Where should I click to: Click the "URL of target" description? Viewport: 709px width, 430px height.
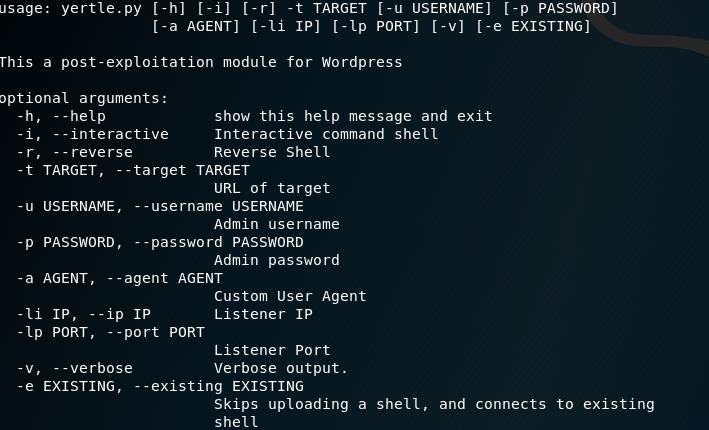tap(272, 188)
